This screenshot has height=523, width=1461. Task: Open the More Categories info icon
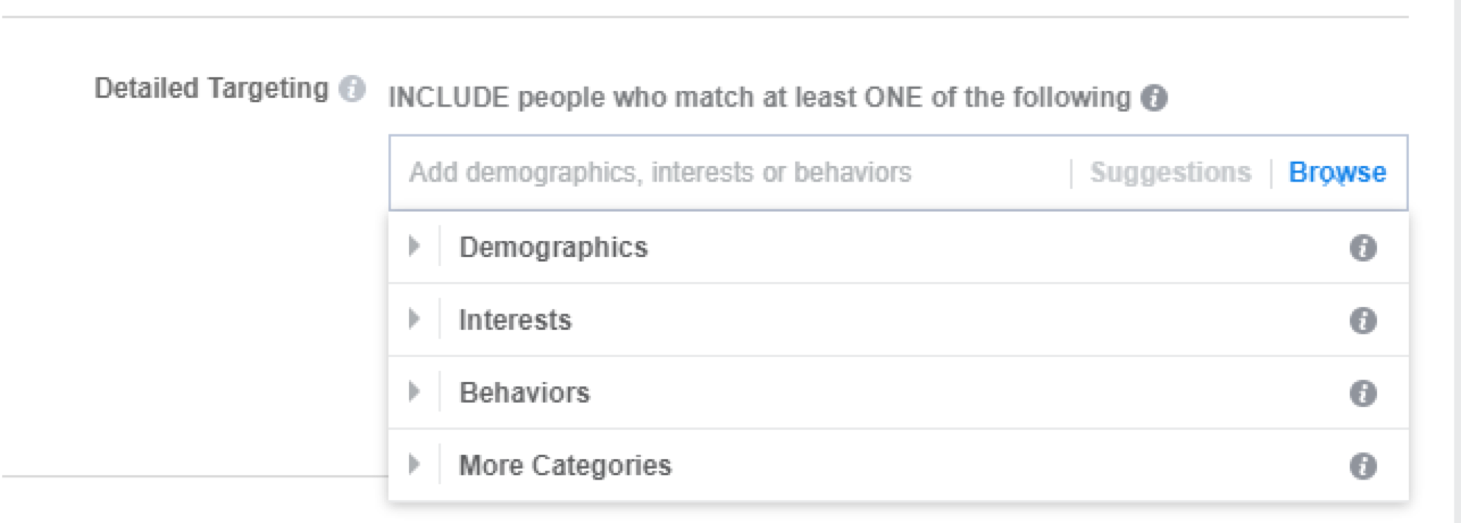[1363, 466]
